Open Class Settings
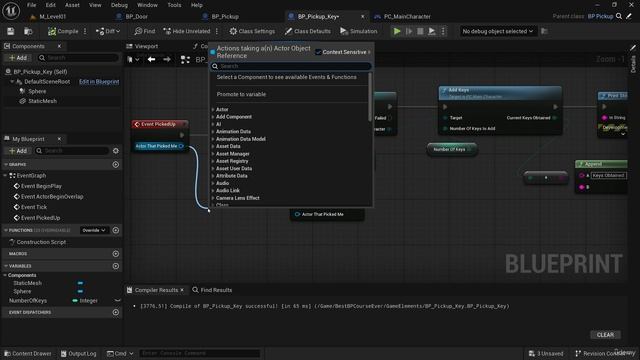640x360 pixels. click(252, 31)
